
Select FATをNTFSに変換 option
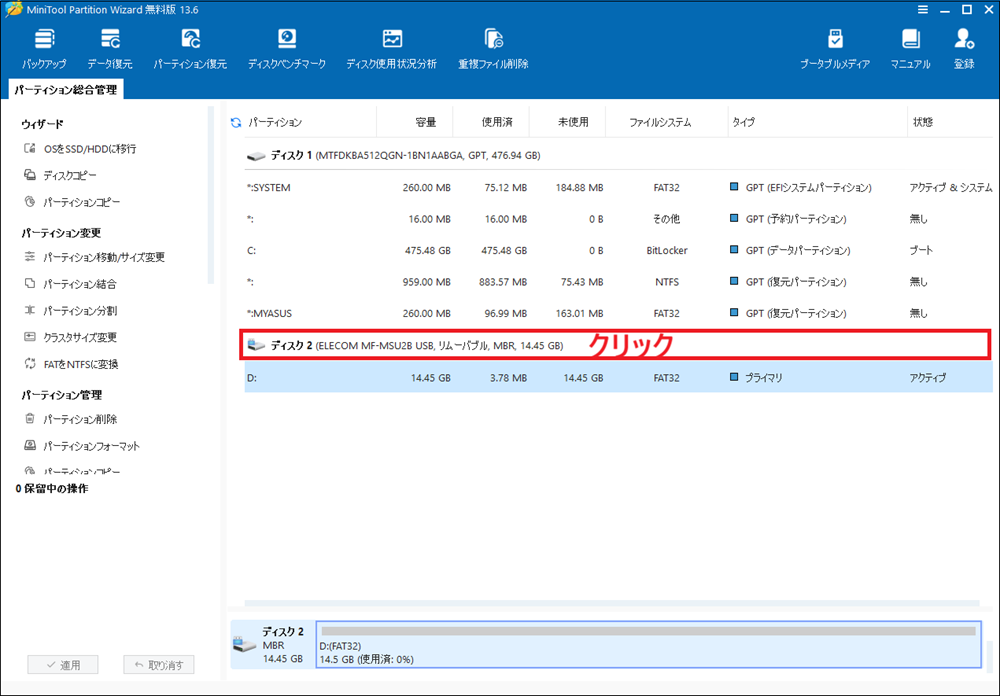[71, 364]
